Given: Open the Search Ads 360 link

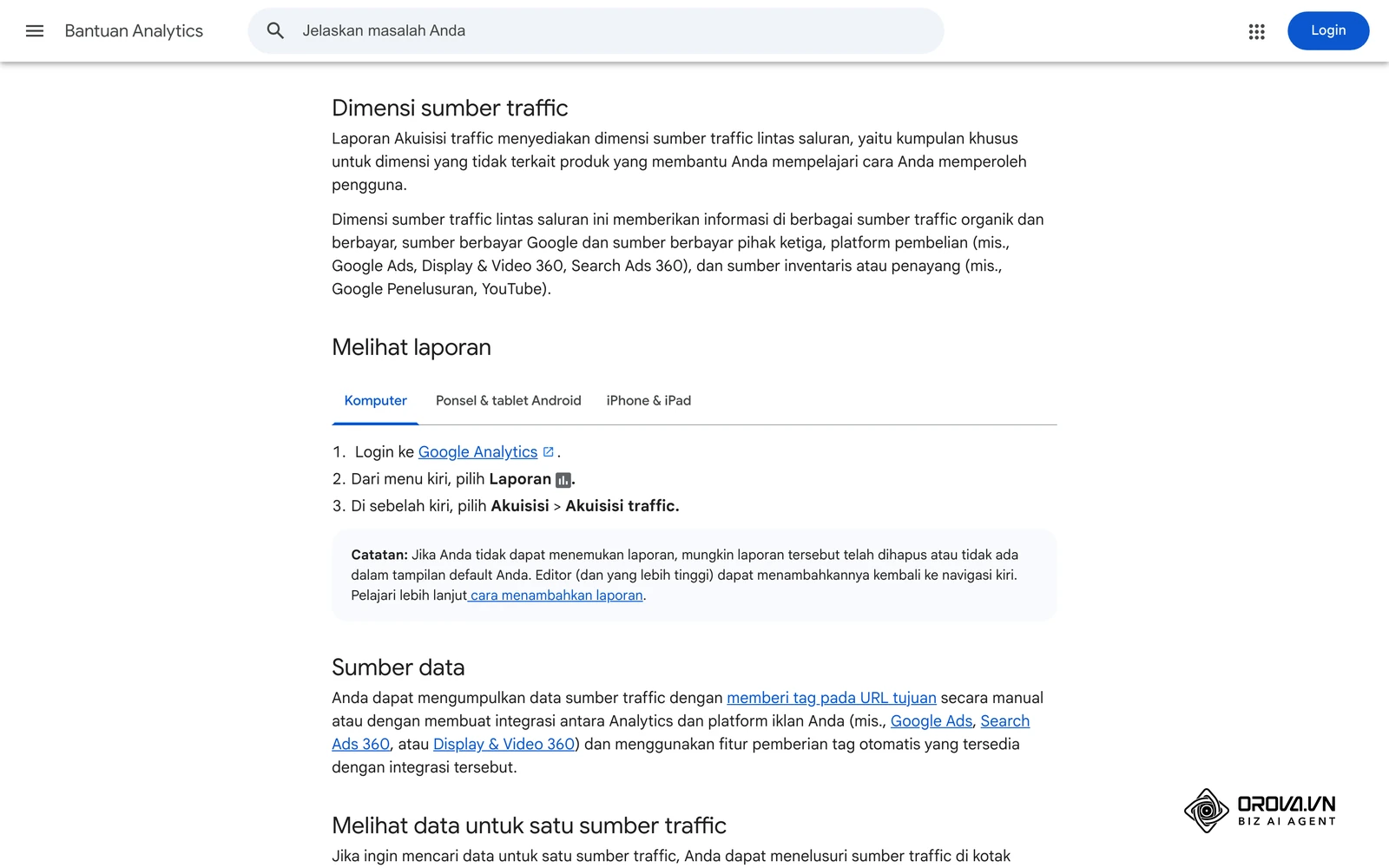Looking at the screenshot, I should [1005, 721].
